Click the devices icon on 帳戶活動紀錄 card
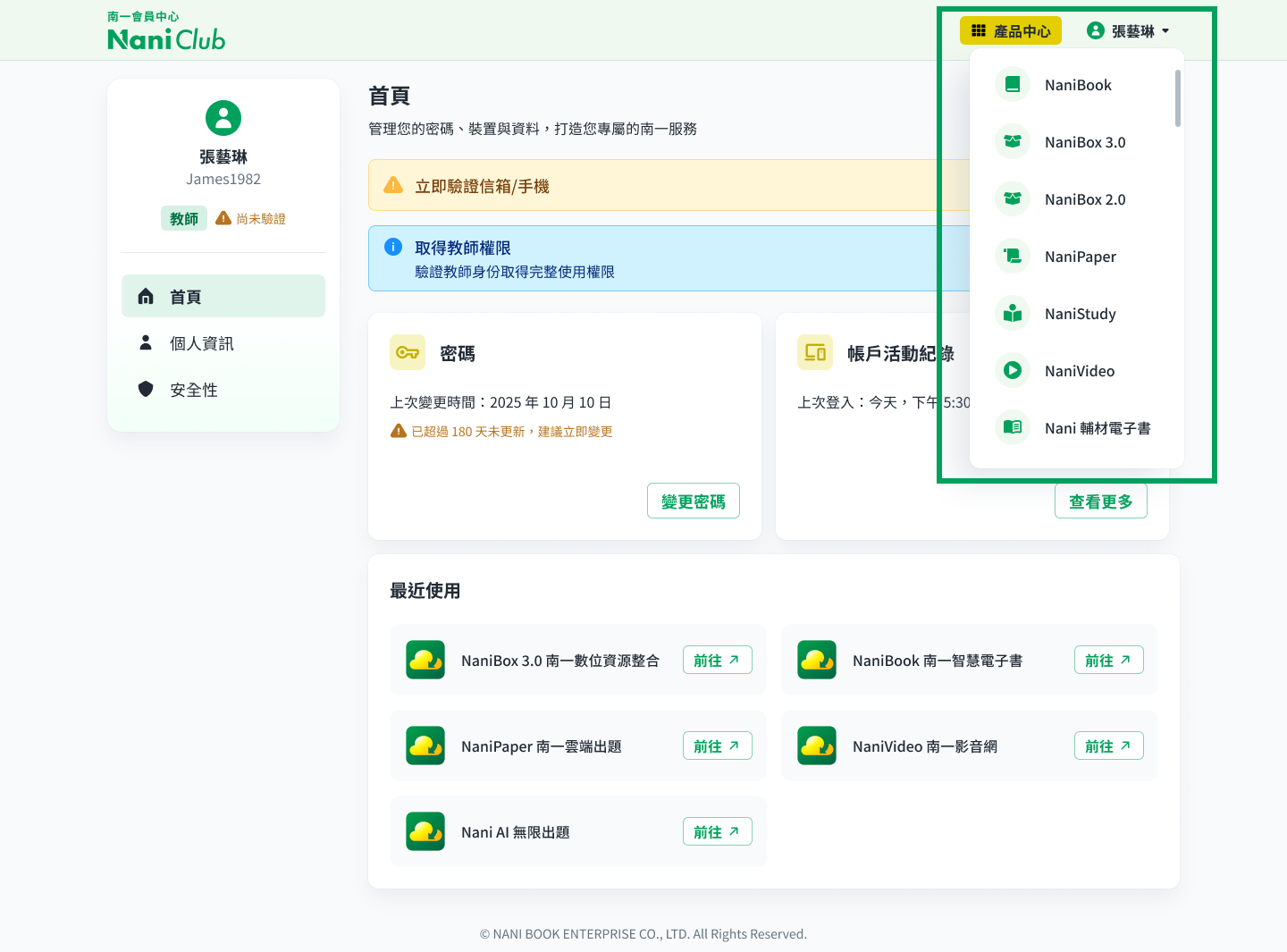Image resolution: width=1287 pixels, height=952 pixels. pyautogui.click(x=815, y=352)
